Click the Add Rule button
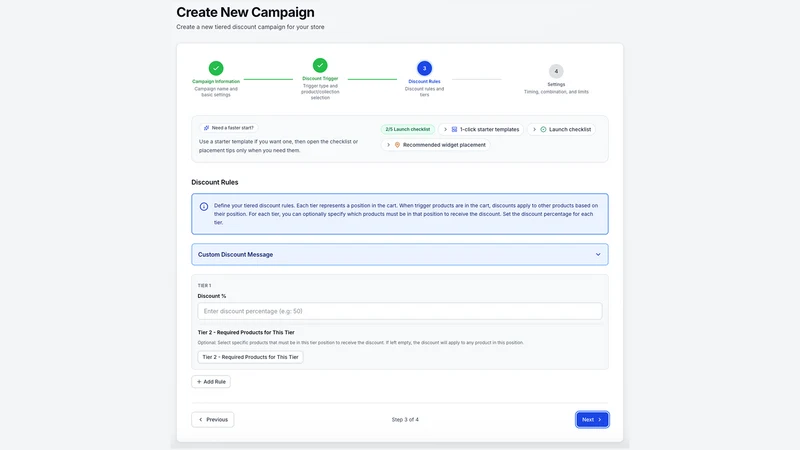Viewport: 800px width, 450px height. [211, 382]
